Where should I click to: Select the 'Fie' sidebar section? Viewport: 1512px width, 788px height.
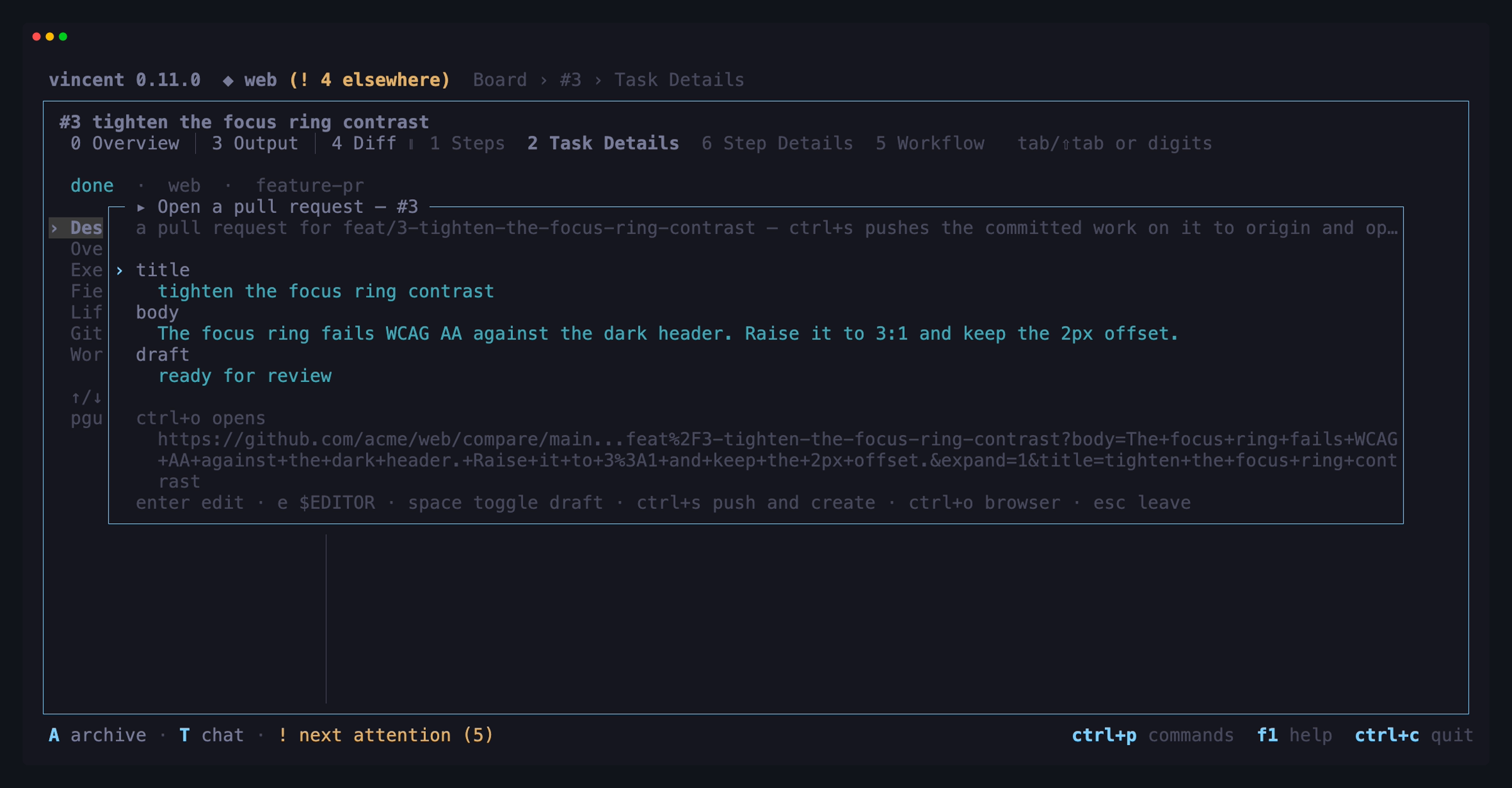pos(86,291)
